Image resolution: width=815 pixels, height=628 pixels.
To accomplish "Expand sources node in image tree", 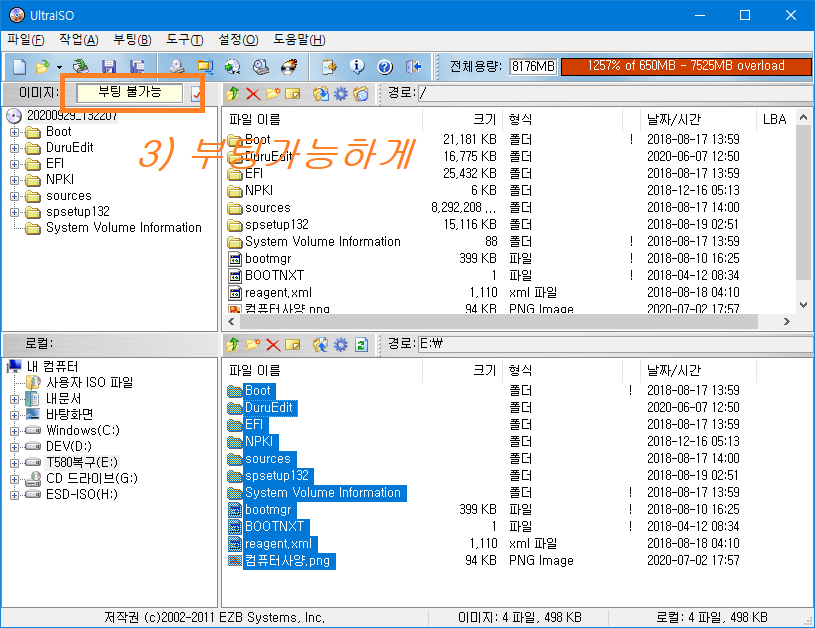I will pyautogui.click(x=15, y=197).
